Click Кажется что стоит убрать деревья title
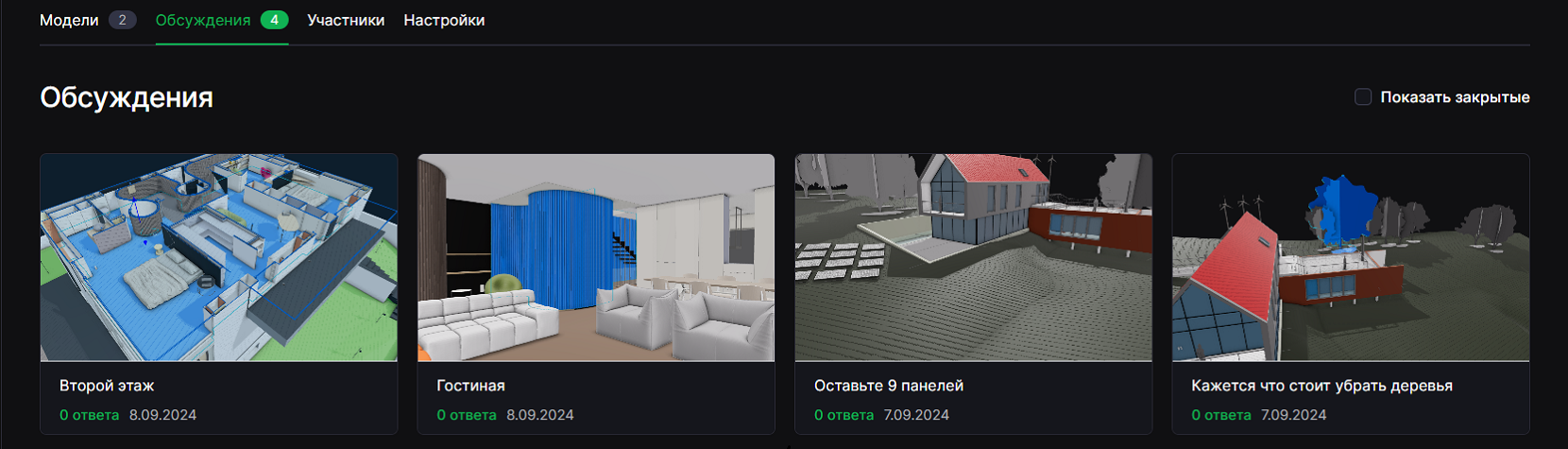The height and width of the screenshot is (449, 1568). coord(1321,386)
